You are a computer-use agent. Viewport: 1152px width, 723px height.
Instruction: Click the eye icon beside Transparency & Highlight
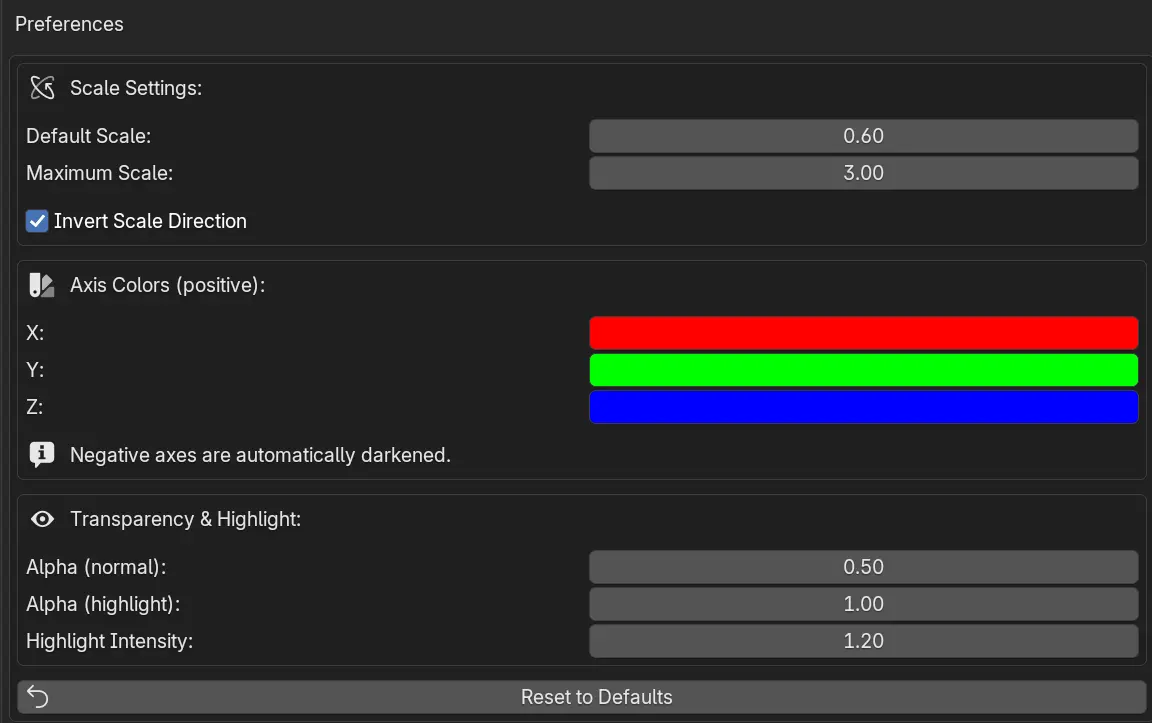pyautogui.click(x=42, y=519)
